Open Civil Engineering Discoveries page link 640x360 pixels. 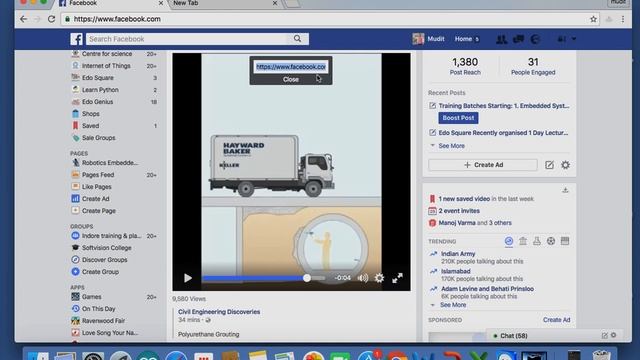pyautogui.click(x=219, y=312)
